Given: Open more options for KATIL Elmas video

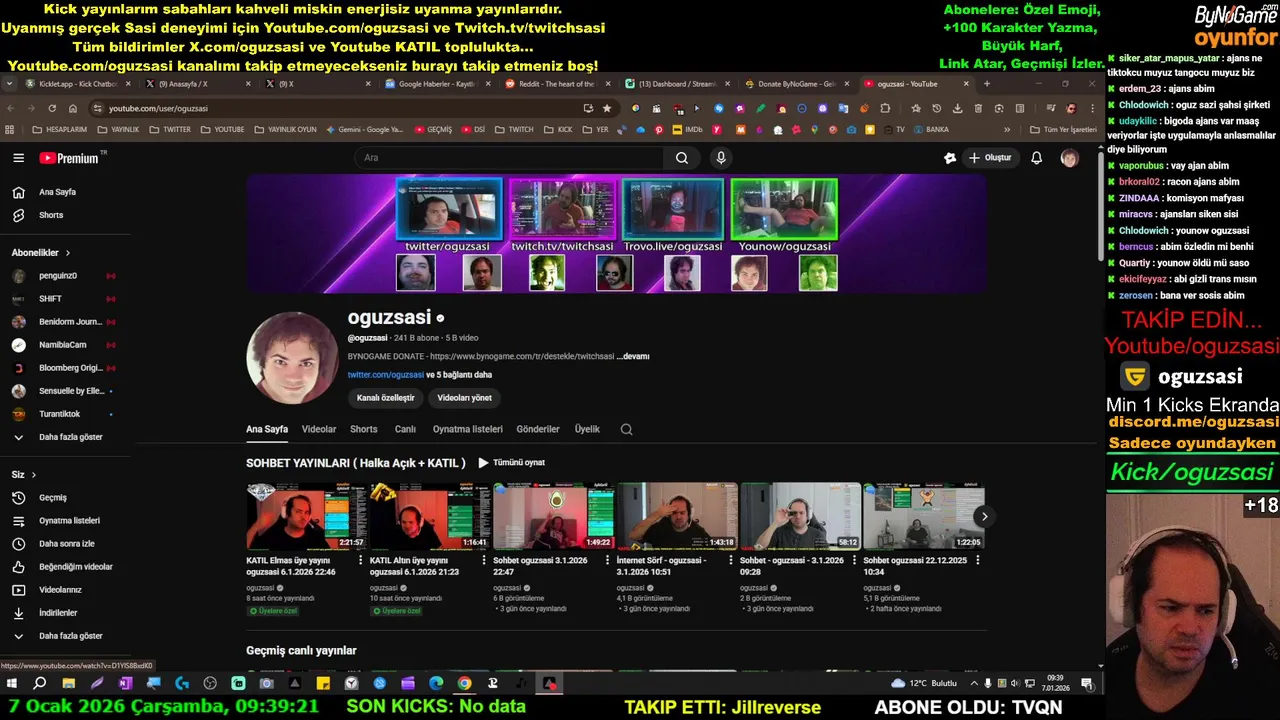Looking at the screenshot, I should tap(361, 561).
